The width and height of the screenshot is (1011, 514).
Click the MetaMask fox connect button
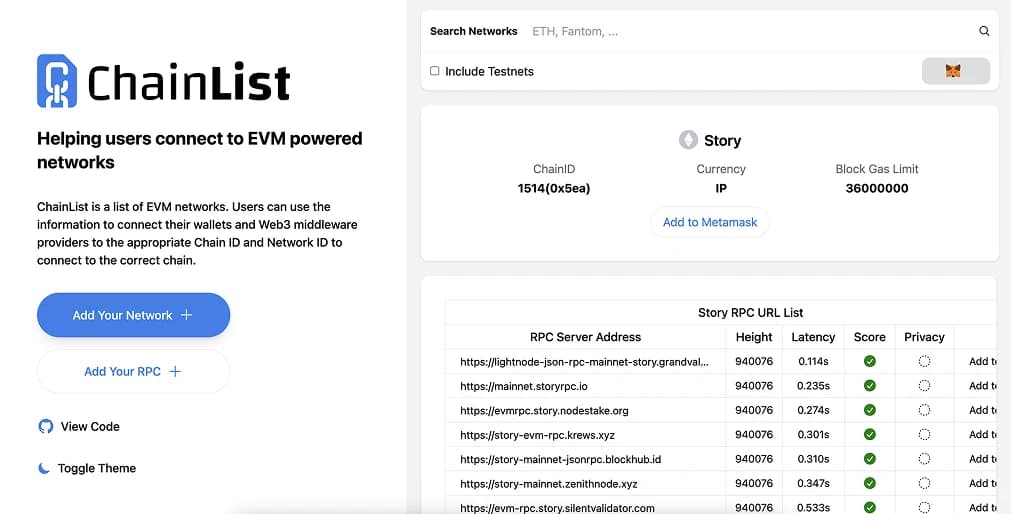coord(956,71)
